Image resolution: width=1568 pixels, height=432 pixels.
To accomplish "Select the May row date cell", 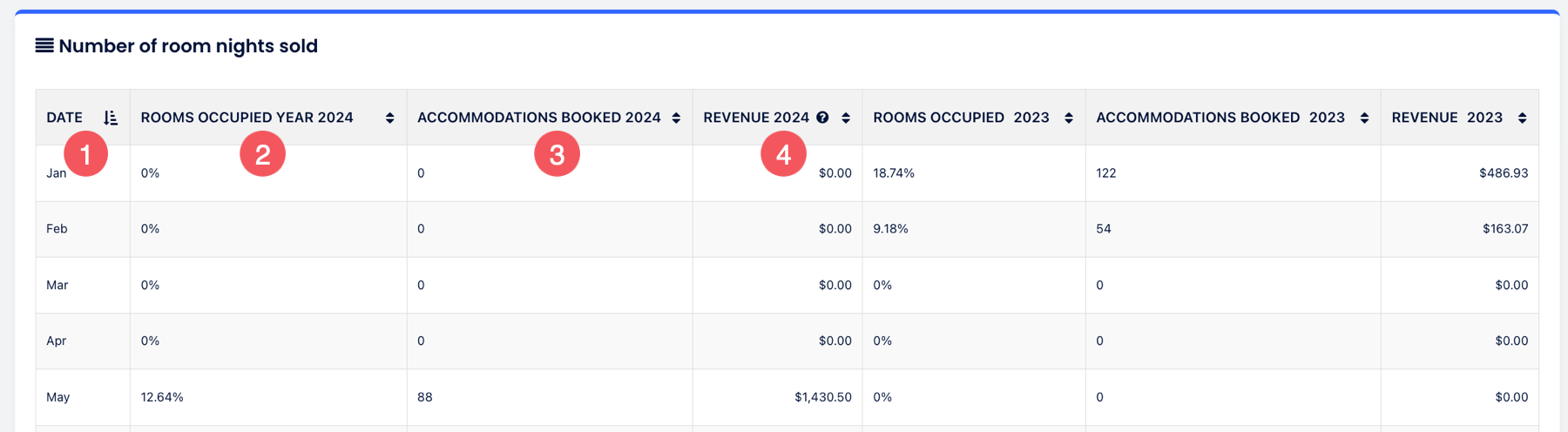I will (57, 397).
